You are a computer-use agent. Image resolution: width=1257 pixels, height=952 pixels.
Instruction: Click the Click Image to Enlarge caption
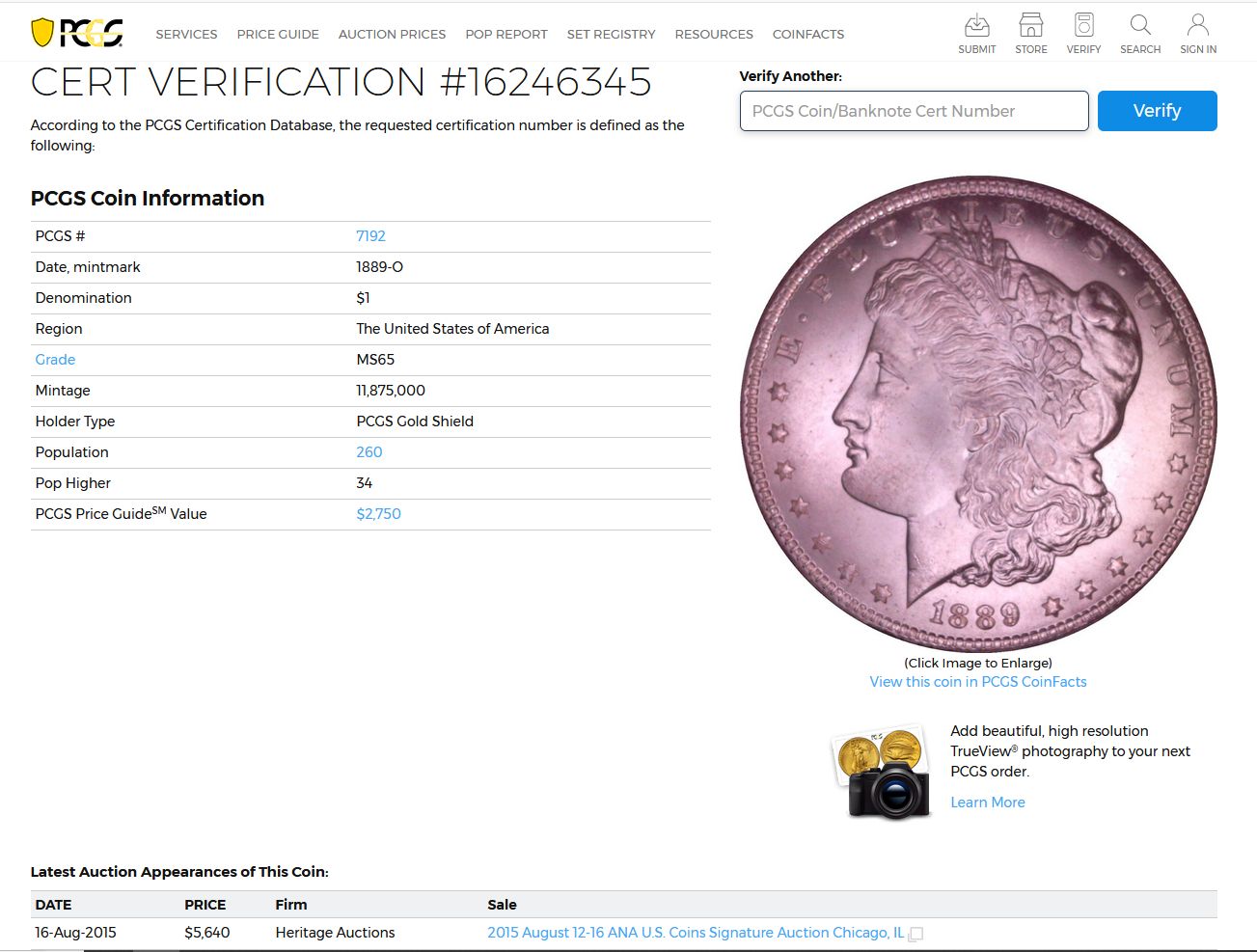(978, 664)
